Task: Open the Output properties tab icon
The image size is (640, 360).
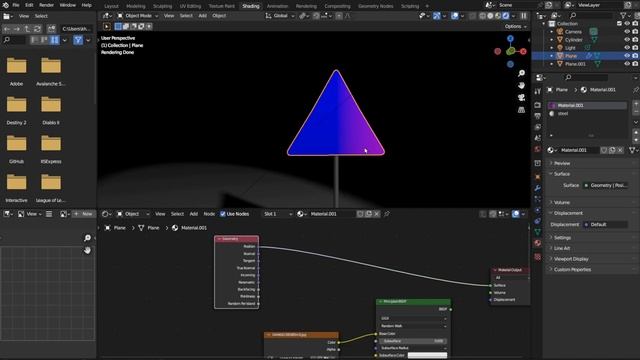Action: click(538, 116)
